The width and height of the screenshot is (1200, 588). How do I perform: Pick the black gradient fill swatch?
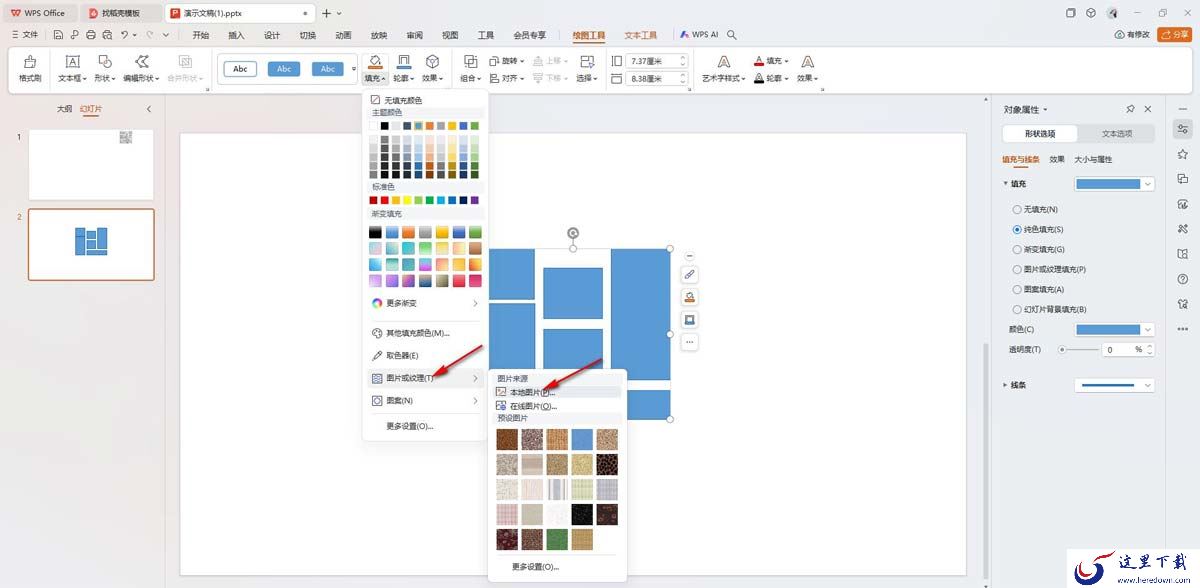pos(375,232)
